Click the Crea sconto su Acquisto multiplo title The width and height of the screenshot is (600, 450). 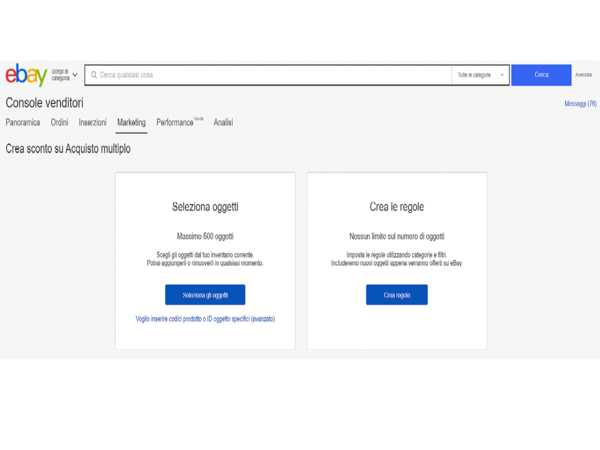[x=68, y=149]
